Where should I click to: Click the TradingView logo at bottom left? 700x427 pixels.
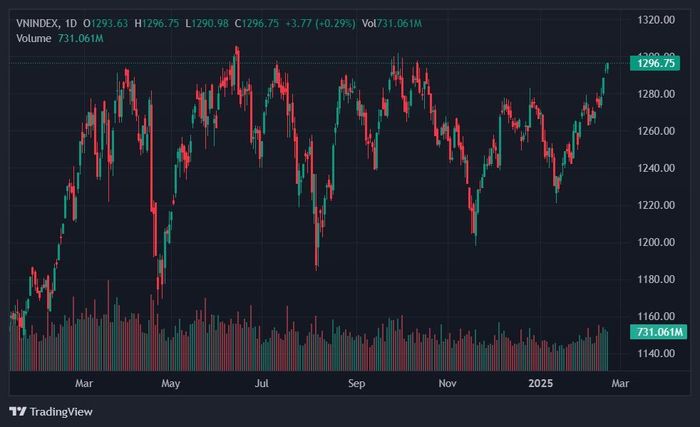point(50,411)
